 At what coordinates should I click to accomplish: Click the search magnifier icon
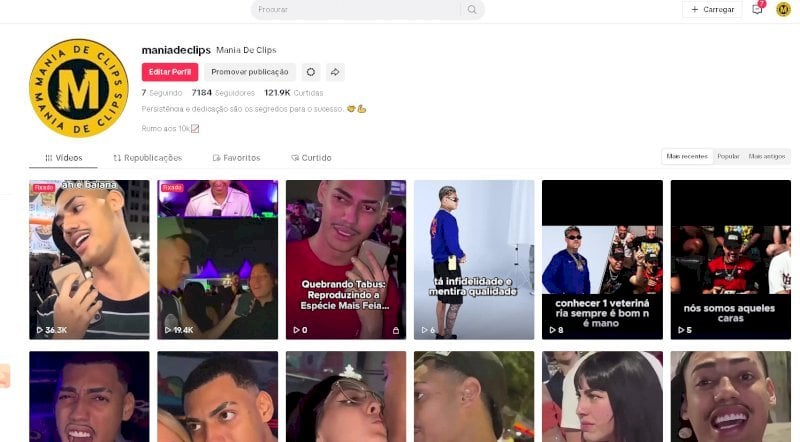click(472, 9)
